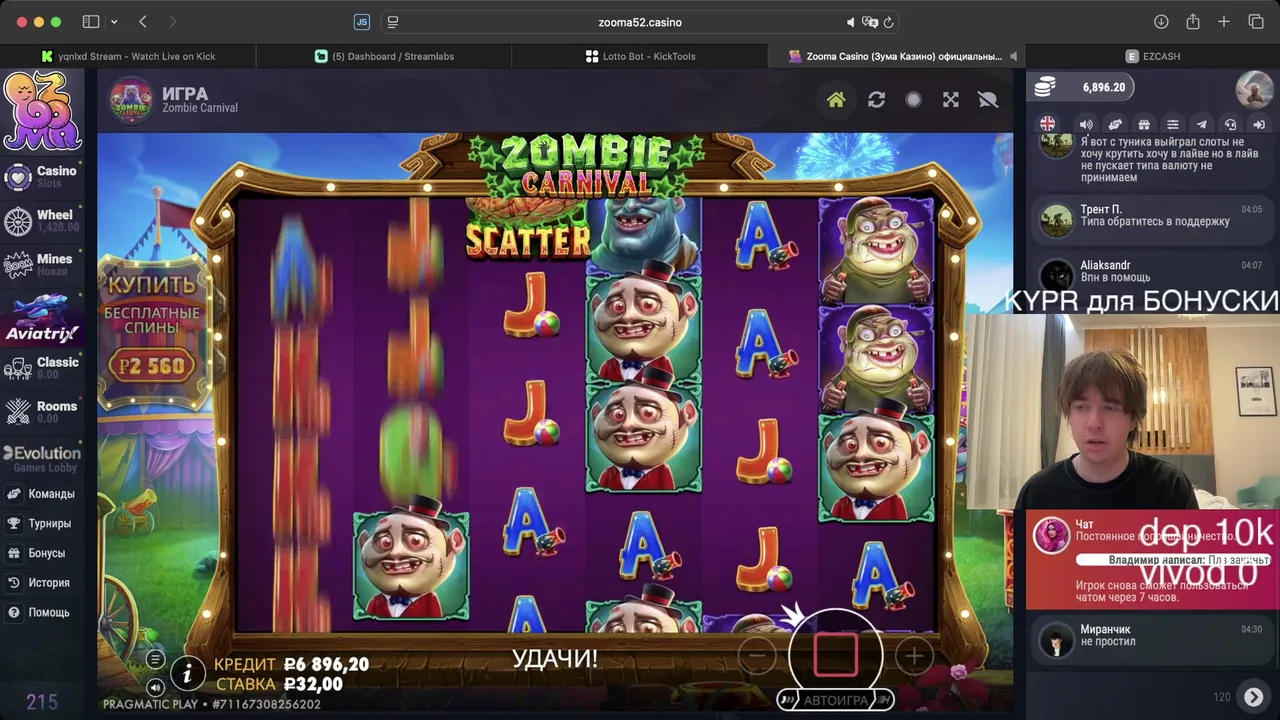Expand the game to fullscreen
Image resolution: width=1280 pixels, height=720 pixels.
pos(951,100)
